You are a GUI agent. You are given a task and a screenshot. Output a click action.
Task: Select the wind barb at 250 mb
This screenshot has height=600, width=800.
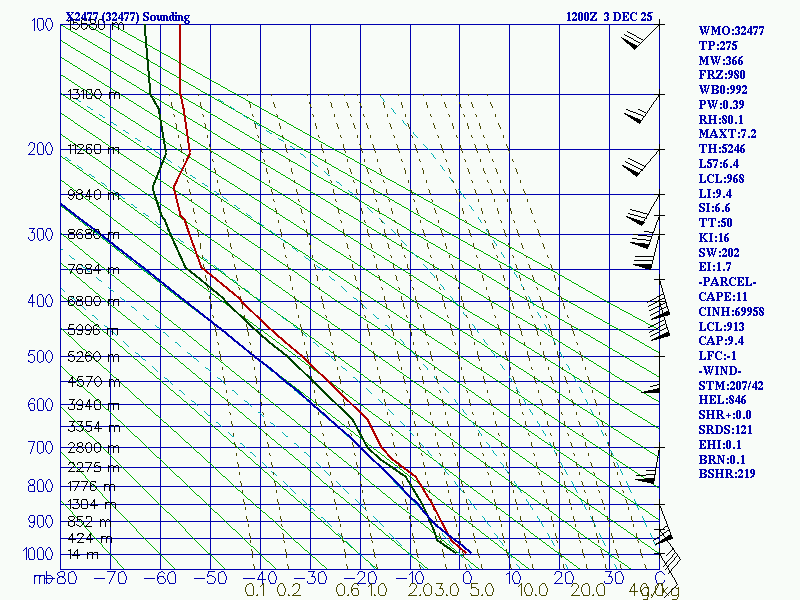tap(644, 209)
